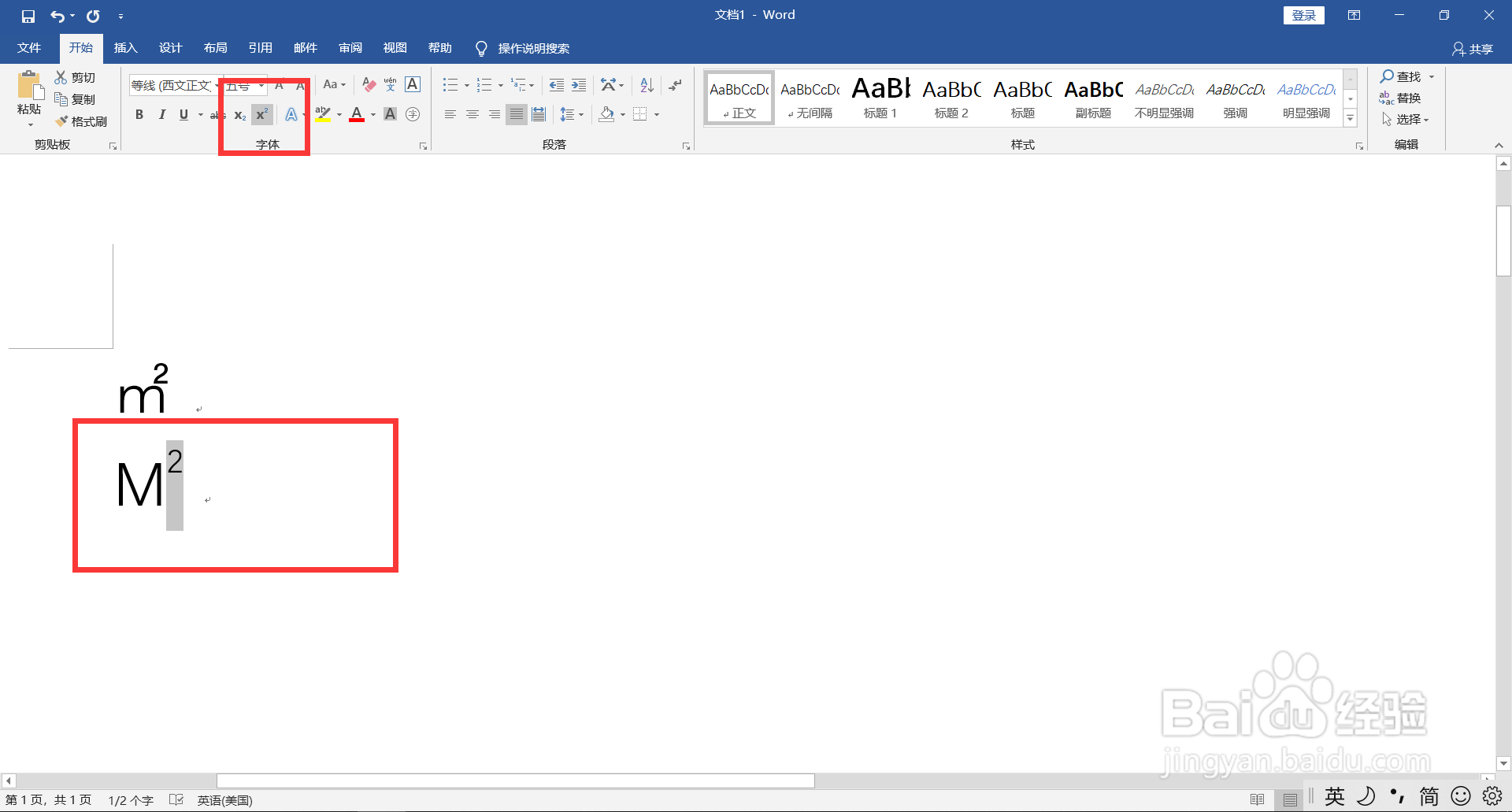The width and height of the screenshot is (1512, 812).
Task: Center align the text
Action: [x=472, y=114]
